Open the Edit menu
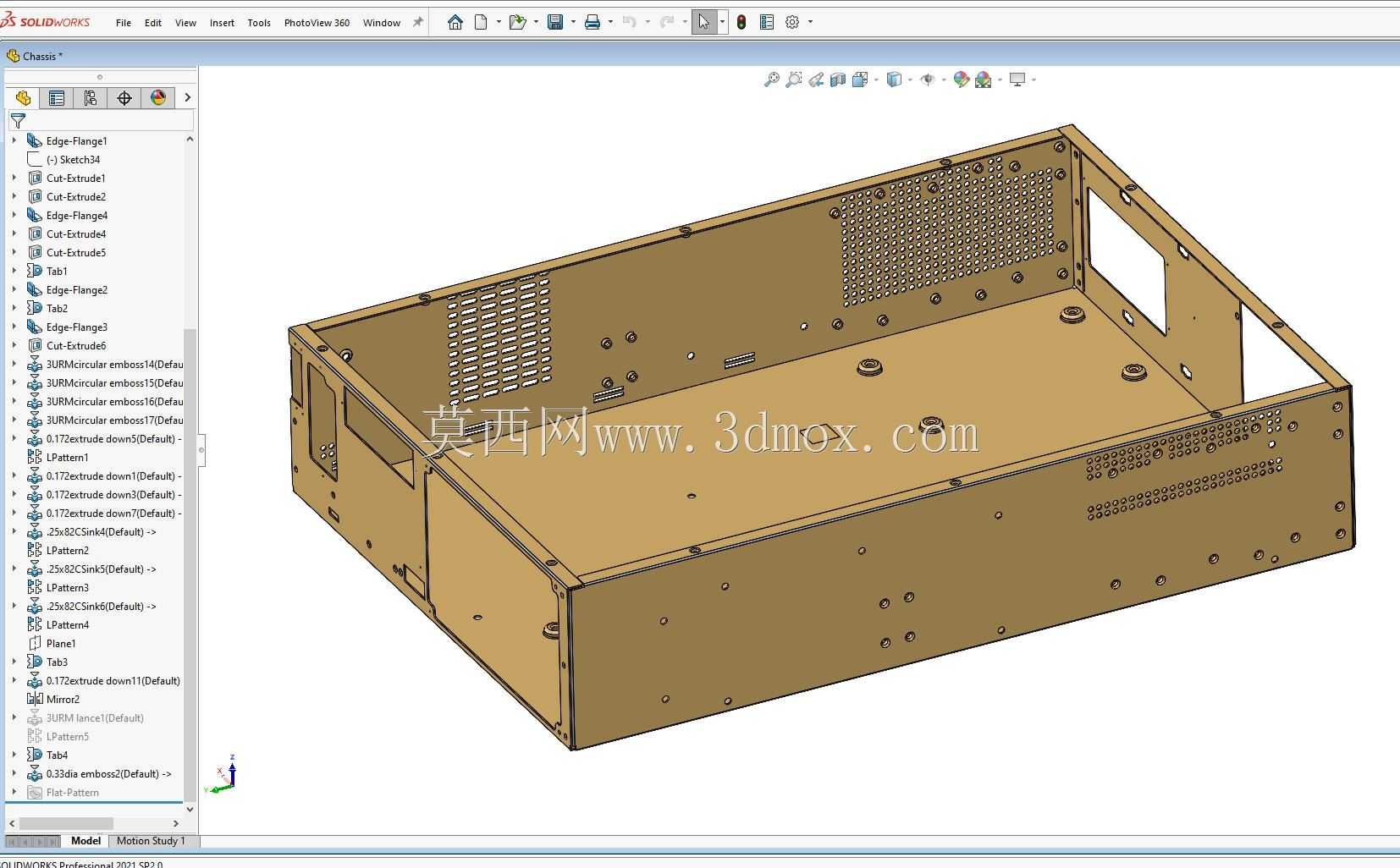This screenshot has width=1400, height=868. point(153,23)
